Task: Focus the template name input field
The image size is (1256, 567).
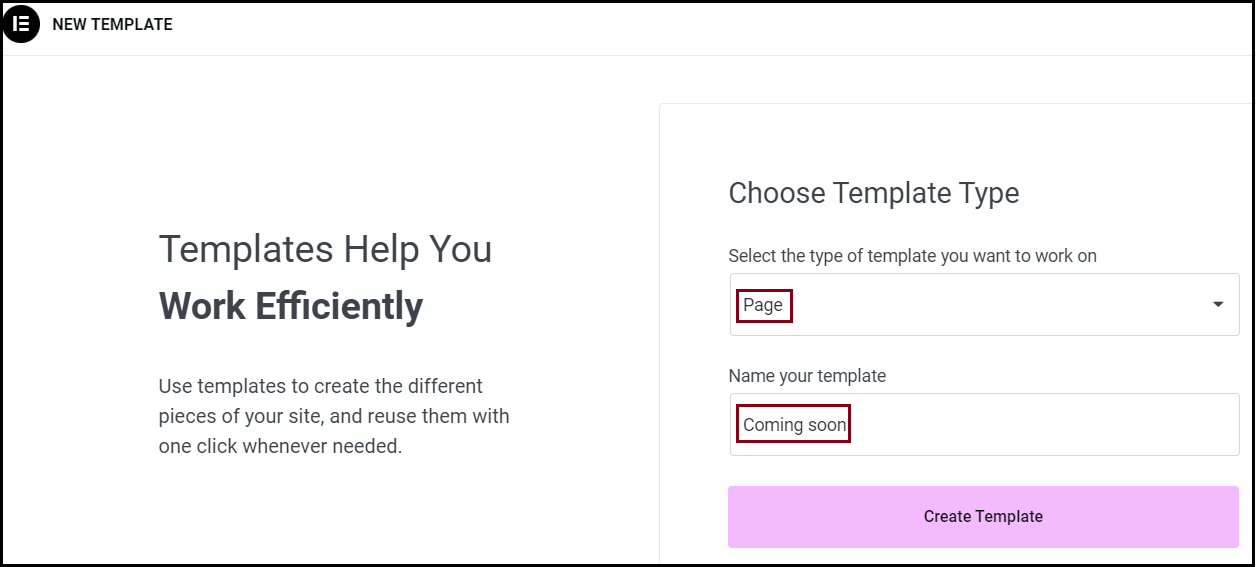Action: tap(1040, 425)
